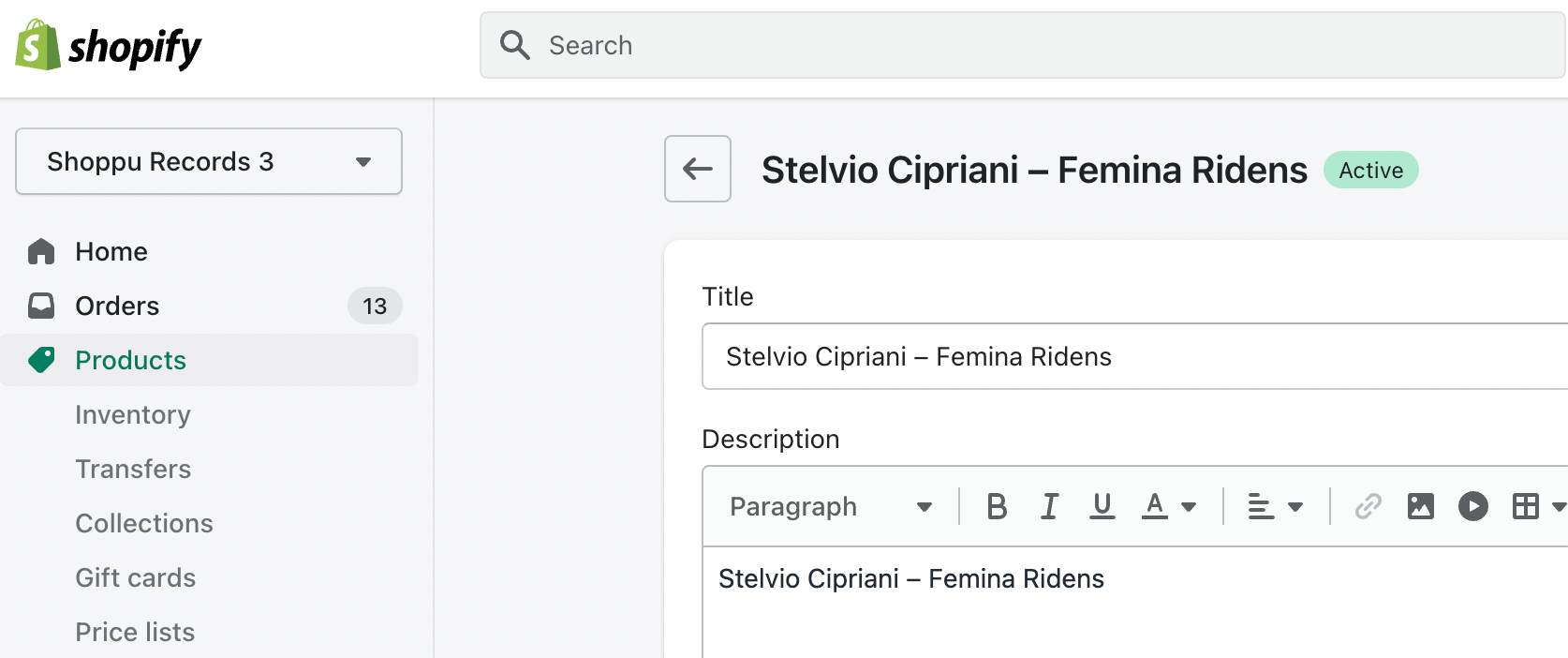Click the back arrow button
The height and width of the screenshot is (658, 1568).
697,169
